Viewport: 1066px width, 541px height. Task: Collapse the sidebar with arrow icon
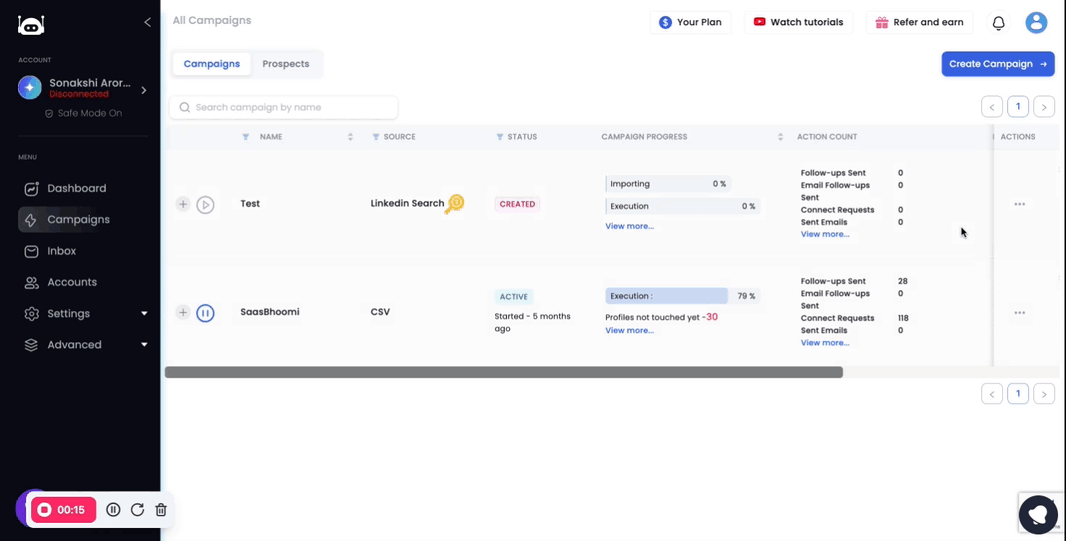(x=148, y=22)
